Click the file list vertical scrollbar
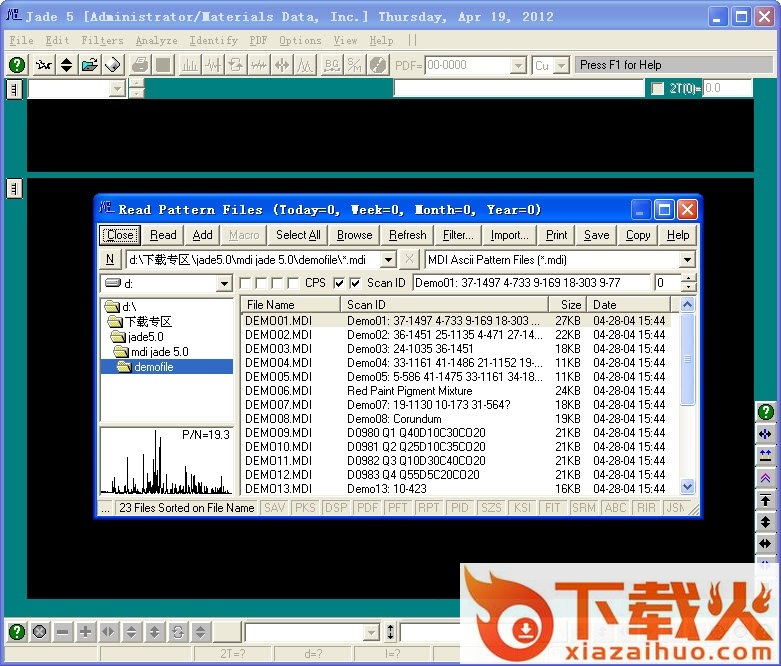The width and height of the screenshot is (781, 666). [x=687, y=400]
